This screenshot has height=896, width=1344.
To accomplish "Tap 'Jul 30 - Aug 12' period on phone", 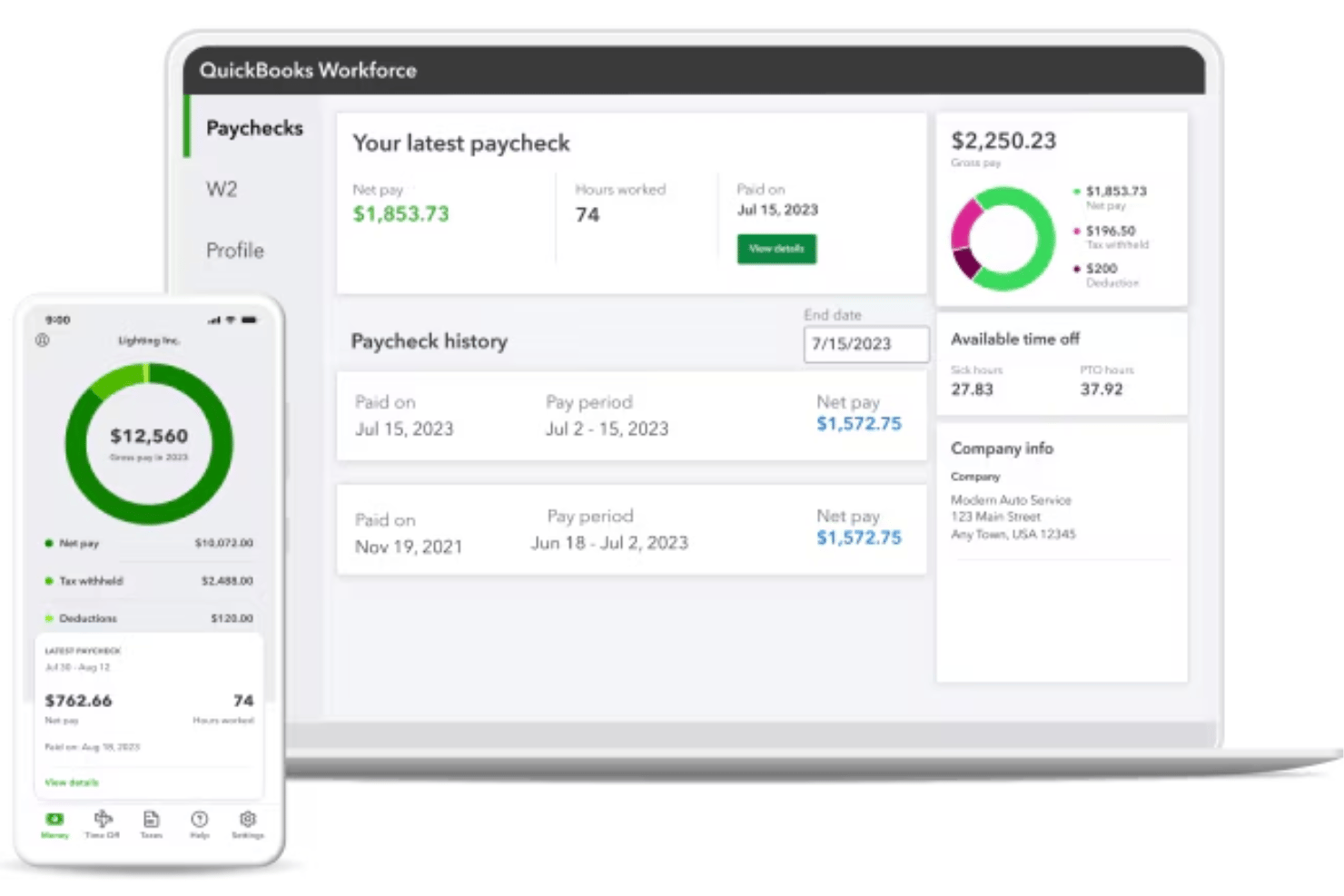I will [x=77, y=667].
